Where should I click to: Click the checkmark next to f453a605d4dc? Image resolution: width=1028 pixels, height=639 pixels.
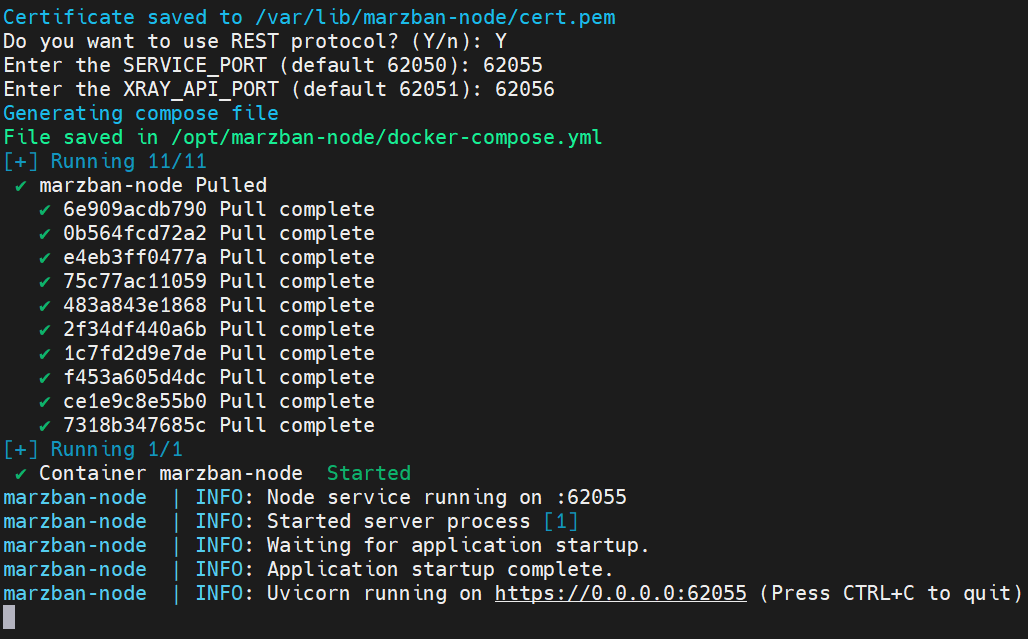45,378
